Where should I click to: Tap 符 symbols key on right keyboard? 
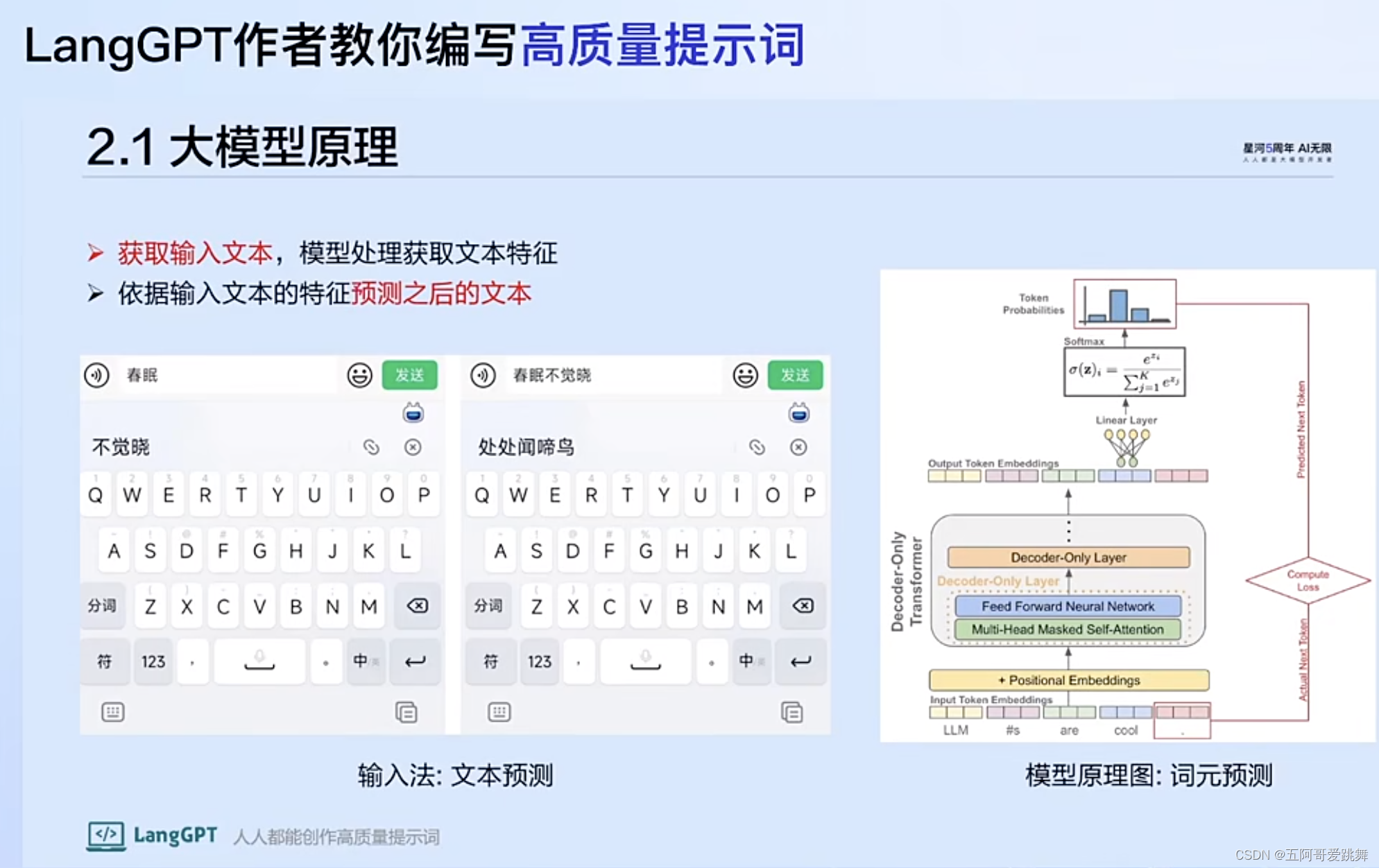(x=490, y=661)
